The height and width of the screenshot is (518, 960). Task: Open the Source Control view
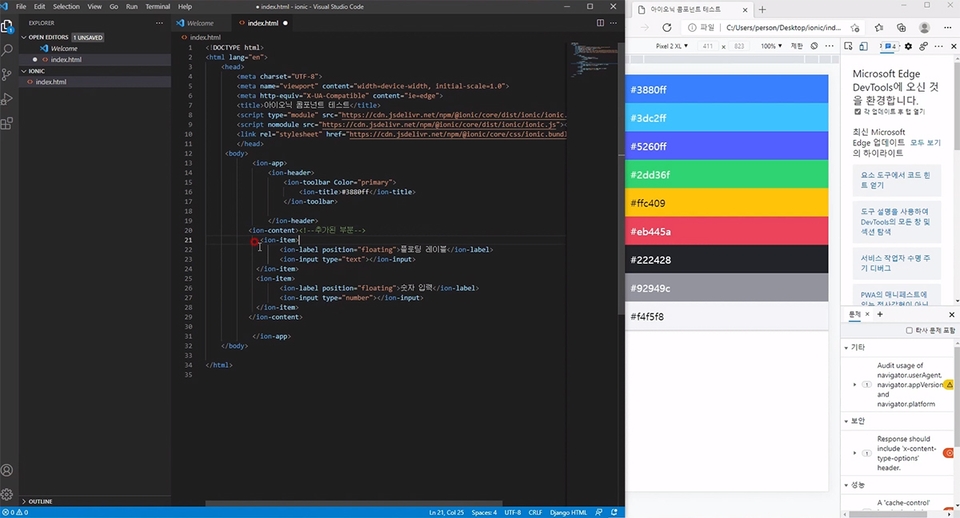click(x=7, y=75)
